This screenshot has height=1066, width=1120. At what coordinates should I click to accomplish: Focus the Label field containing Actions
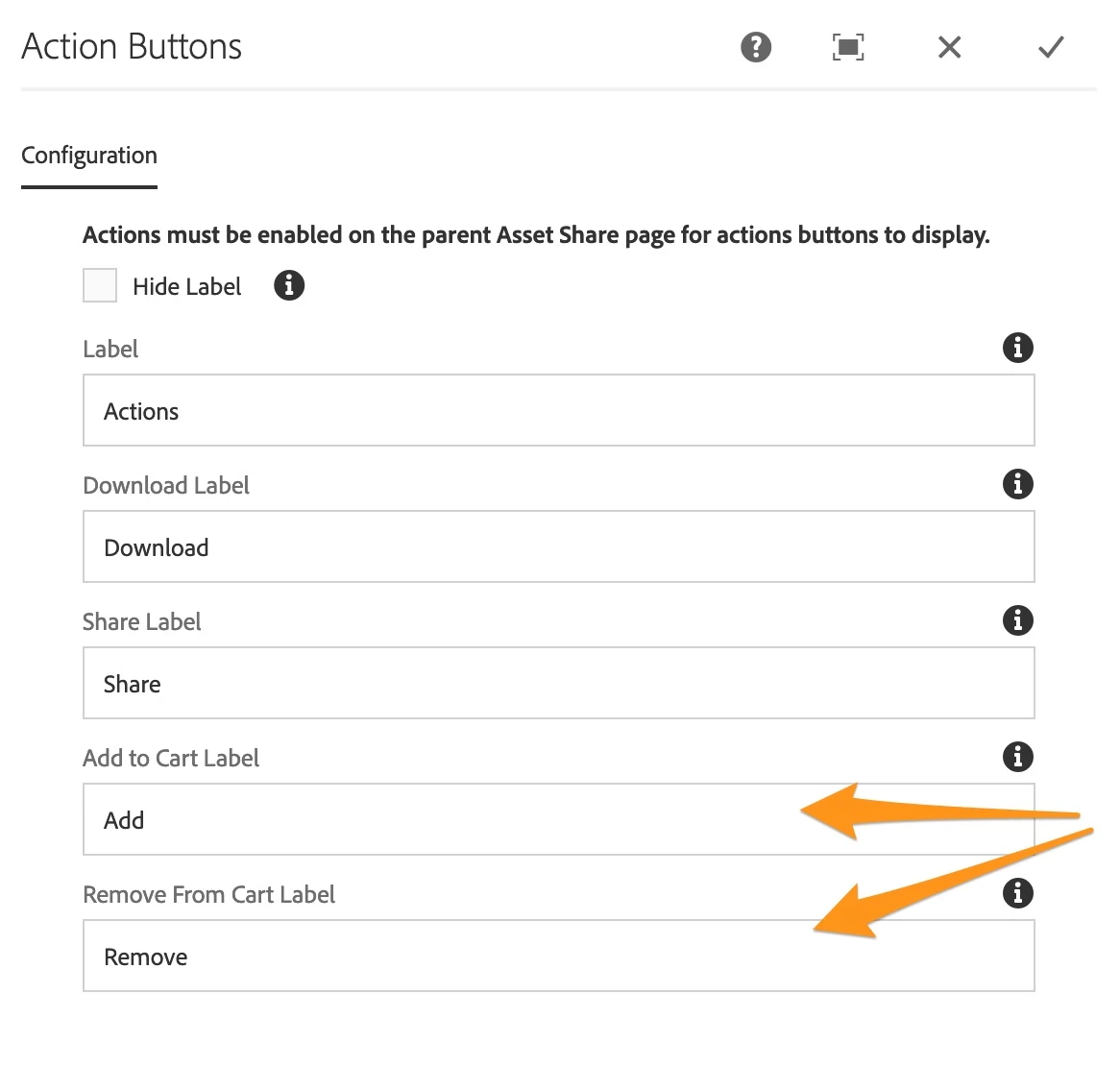pos(557,411)
